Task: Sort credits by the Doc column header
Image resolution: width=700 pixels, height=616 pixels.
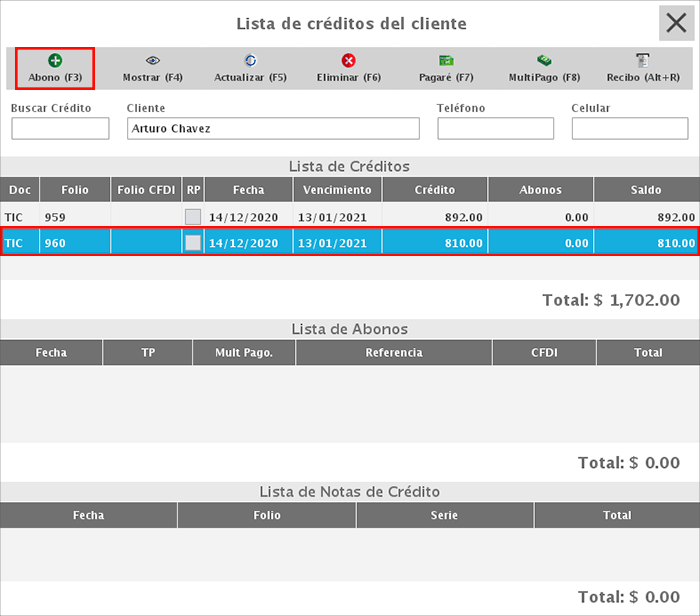Action: click(x=20, y=190)
